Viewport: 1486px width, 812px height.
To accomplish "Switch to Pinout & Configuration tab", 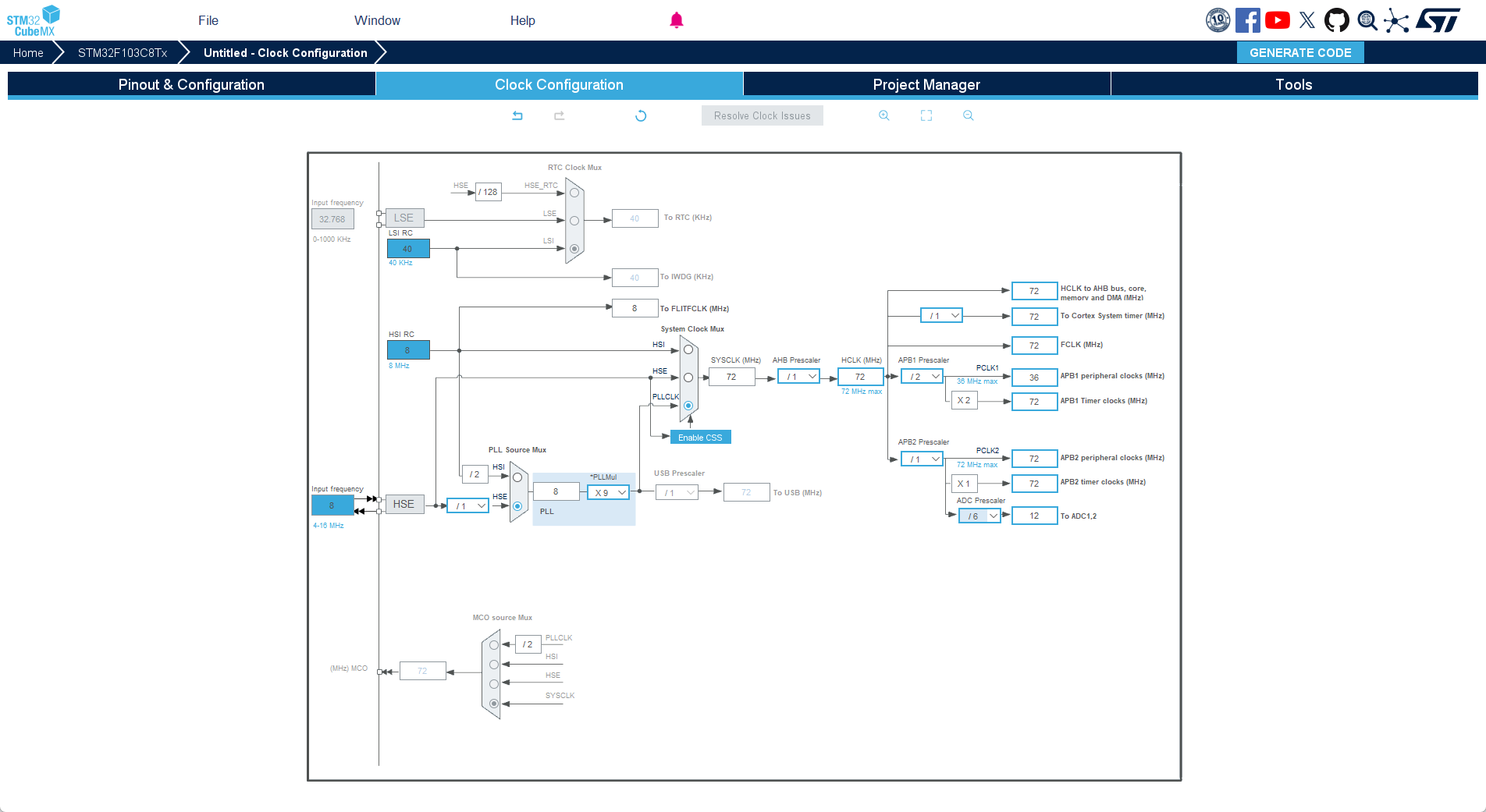I will (x=191, y=84).
